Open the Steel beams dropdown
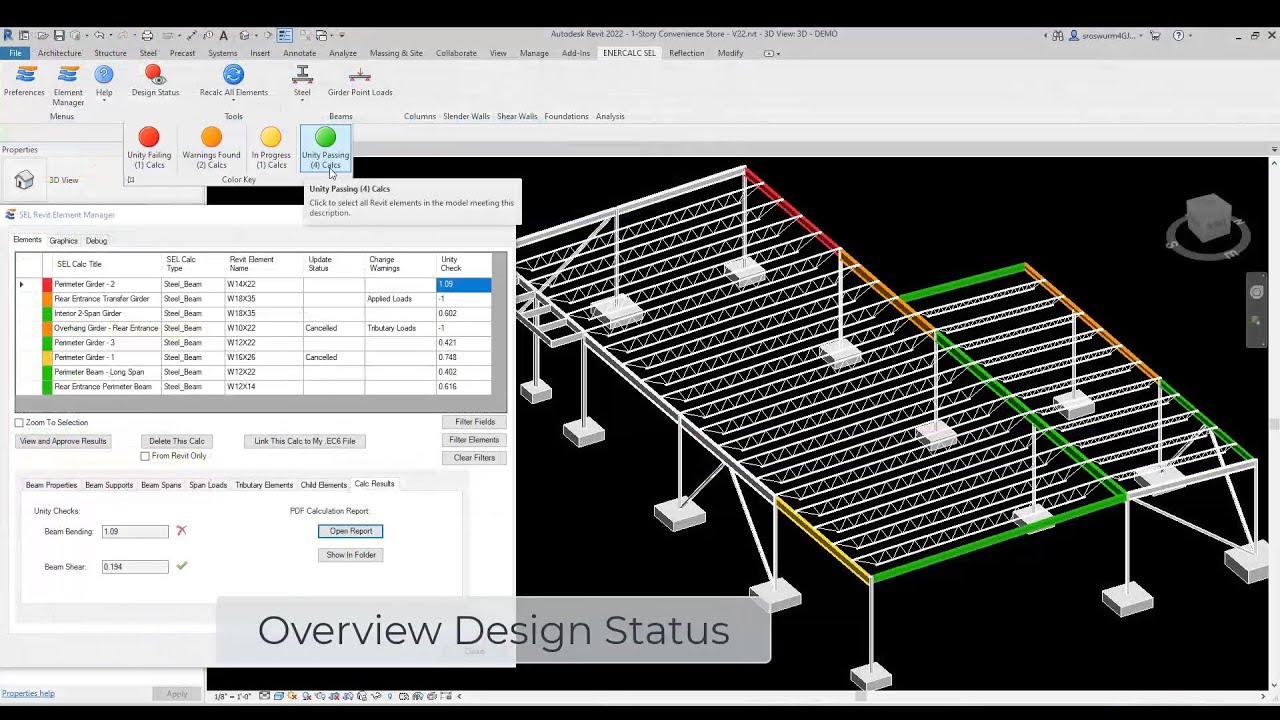 pyautogui.click(x=302, y=82)
